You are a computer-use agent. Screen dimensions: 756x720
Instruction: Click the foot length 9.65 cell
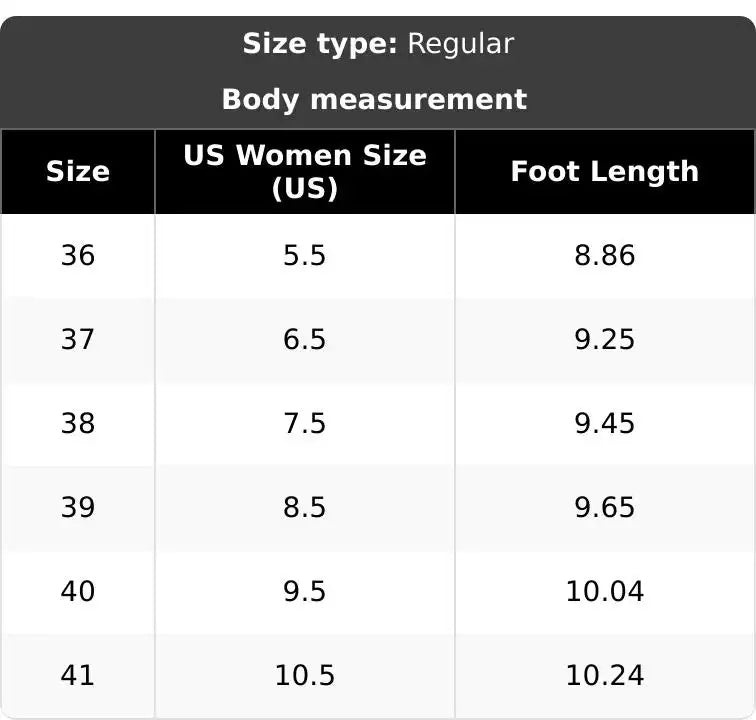pos(605,507)
